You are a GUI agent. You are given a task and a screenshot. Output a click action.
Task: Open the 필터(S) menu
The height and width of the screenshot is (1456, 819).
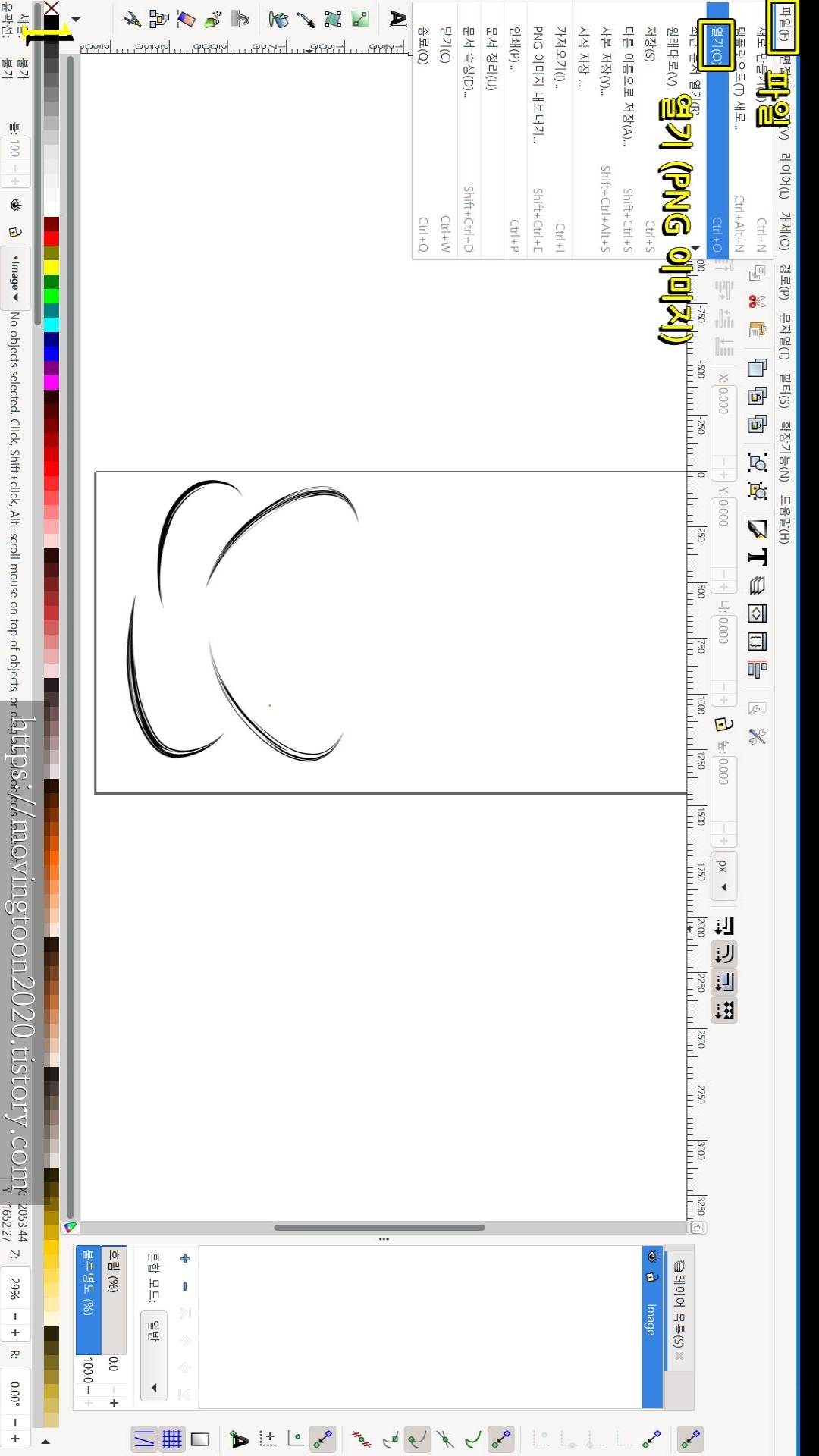(x=784, y=391)
